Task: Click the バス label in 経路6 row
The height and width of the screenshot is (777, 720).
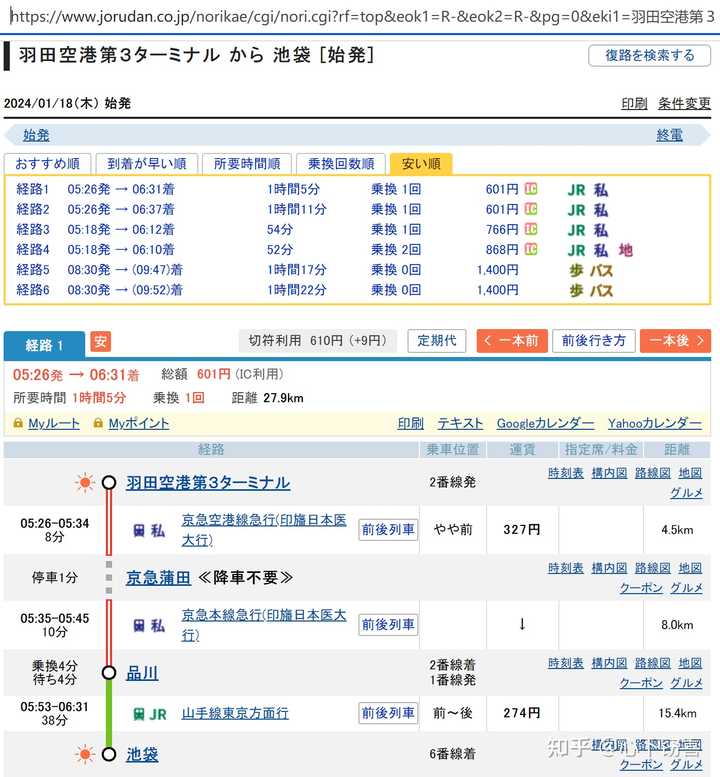Action: (x=602, y=290)
